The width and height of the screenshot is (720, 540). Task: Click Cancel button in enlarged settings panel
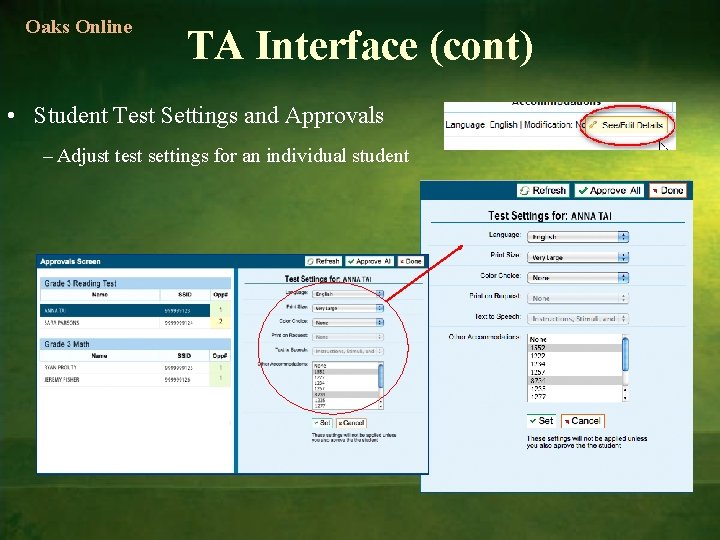tap(583, 421)
